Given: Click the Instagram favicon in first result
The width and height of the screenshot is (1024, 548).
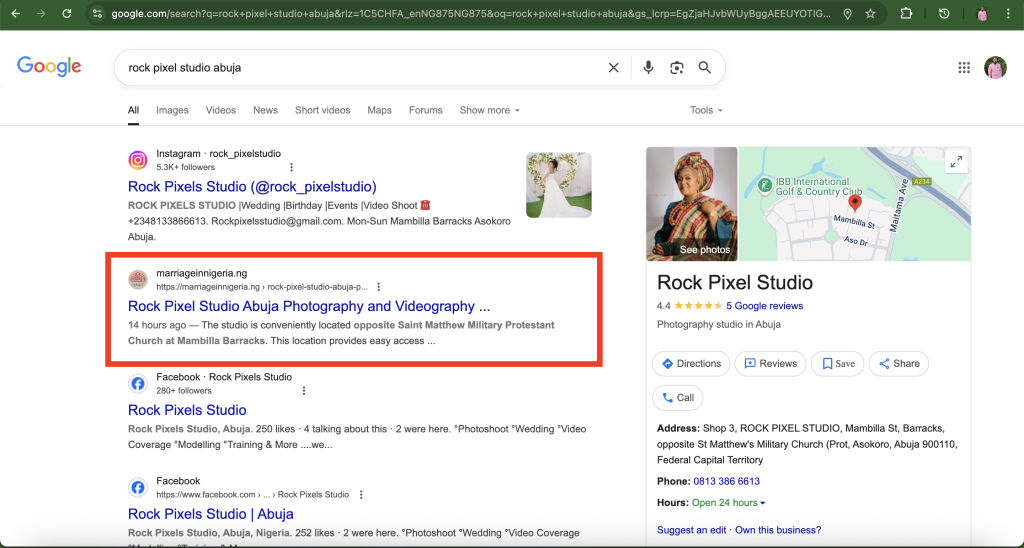Looking at the screenshot, I should [x=138, y=160].
